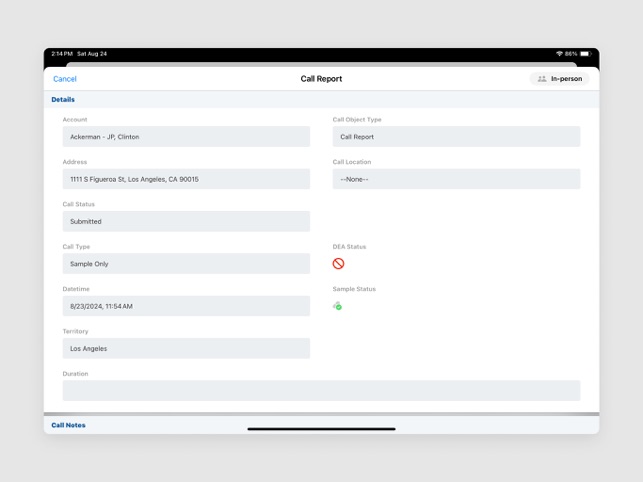The image size is (643, 482).
Task: Click the in-person people icon
Action: pyautogui.click(x=542, y=79)
